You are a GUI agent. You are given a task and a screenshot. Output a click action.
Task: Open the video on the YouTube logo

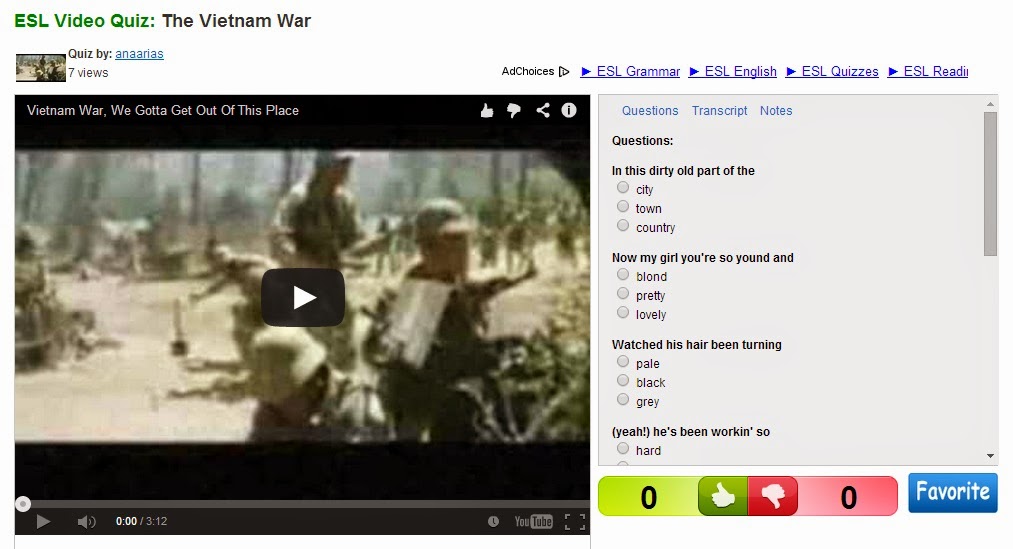(533, 521)
